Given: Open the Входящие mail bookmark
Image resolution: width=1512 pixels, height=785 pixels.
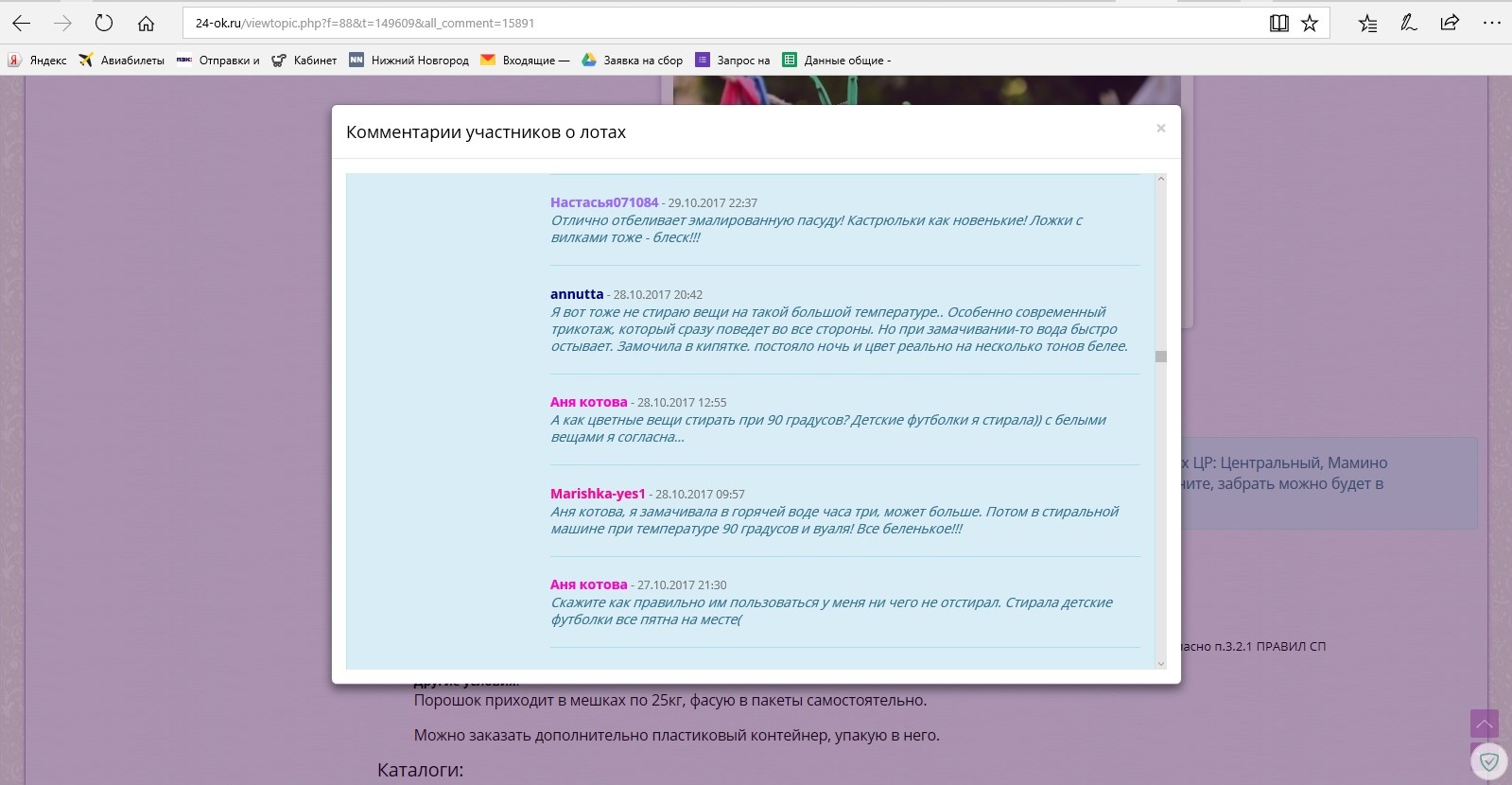Looking at the screenshot, I should tap(526, 61).
